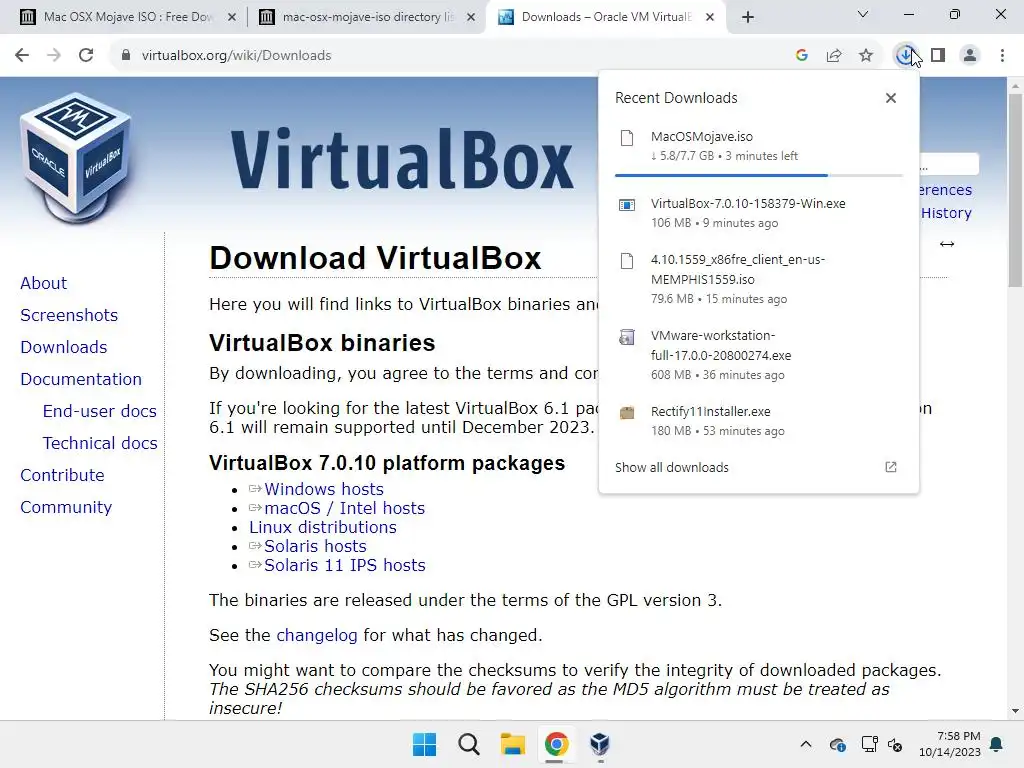1024x768 pixels.
Task: Open File Explorer from the taskbar
Action: pos(513,744)
